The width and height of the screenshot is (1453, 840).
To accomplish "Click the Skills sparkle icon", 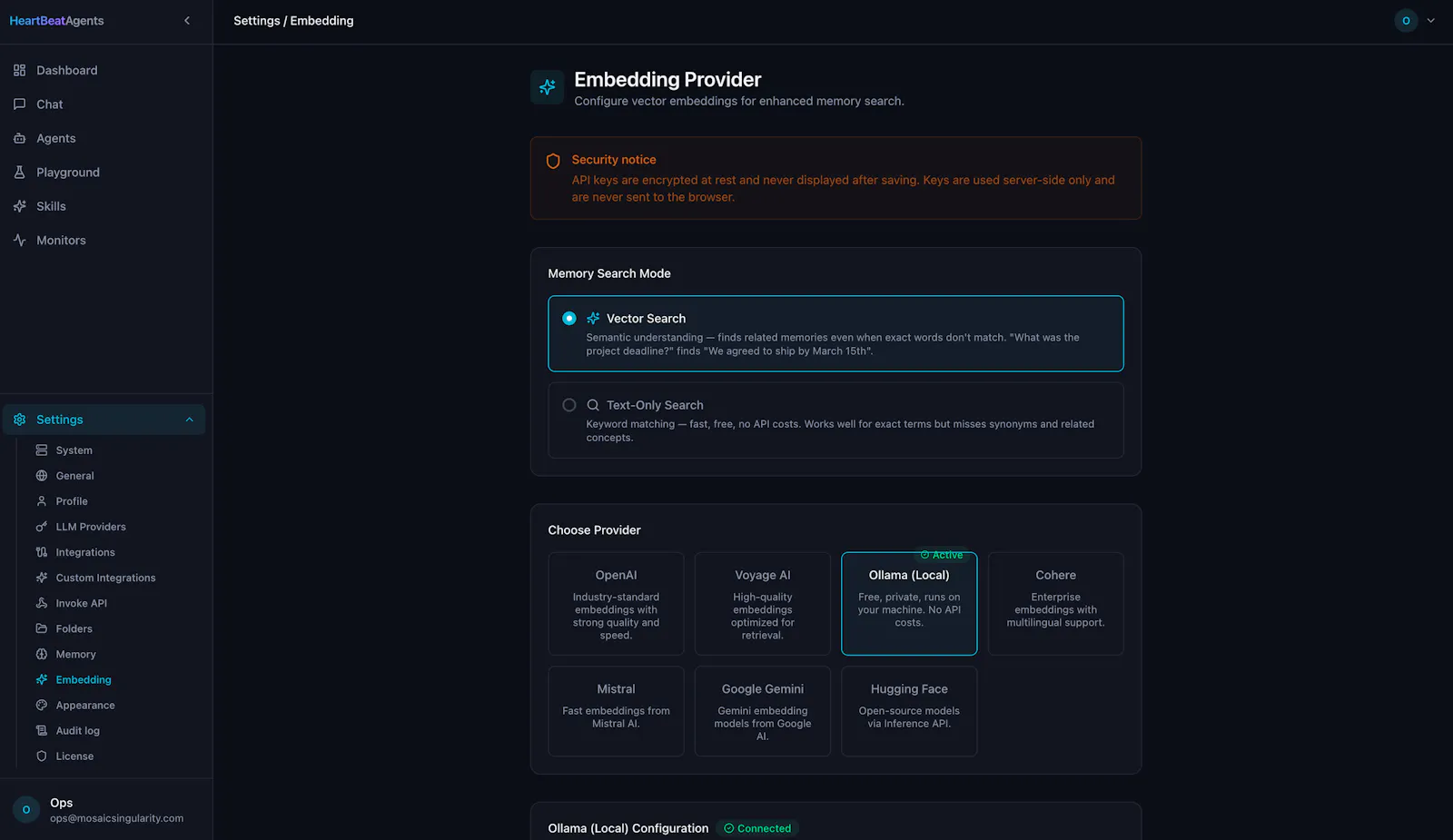I will click(19, 206).
